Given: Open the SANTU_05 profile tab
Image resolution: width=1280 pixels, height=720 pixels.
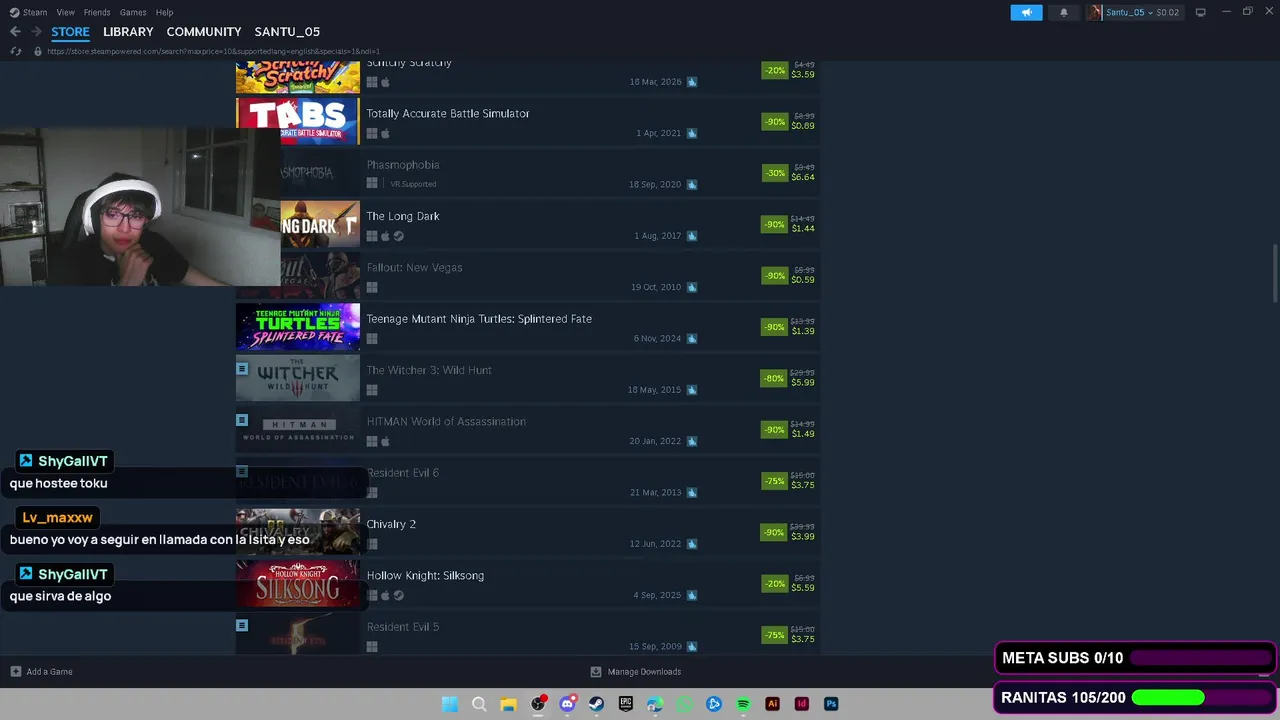Looking at the screenshot, I should (x=287, y=32).
